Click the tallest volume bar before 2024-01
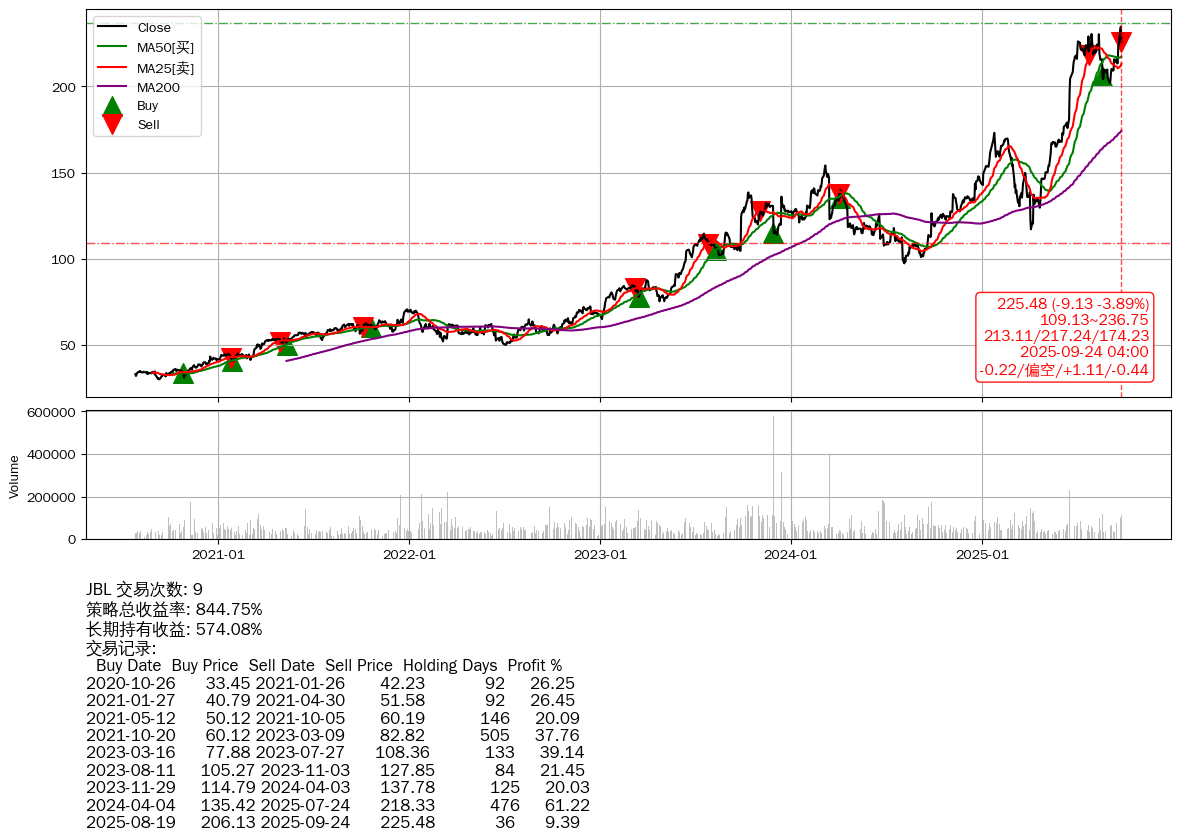Image resolution: width=1180 pixels, height=840 pixels. 773,478
